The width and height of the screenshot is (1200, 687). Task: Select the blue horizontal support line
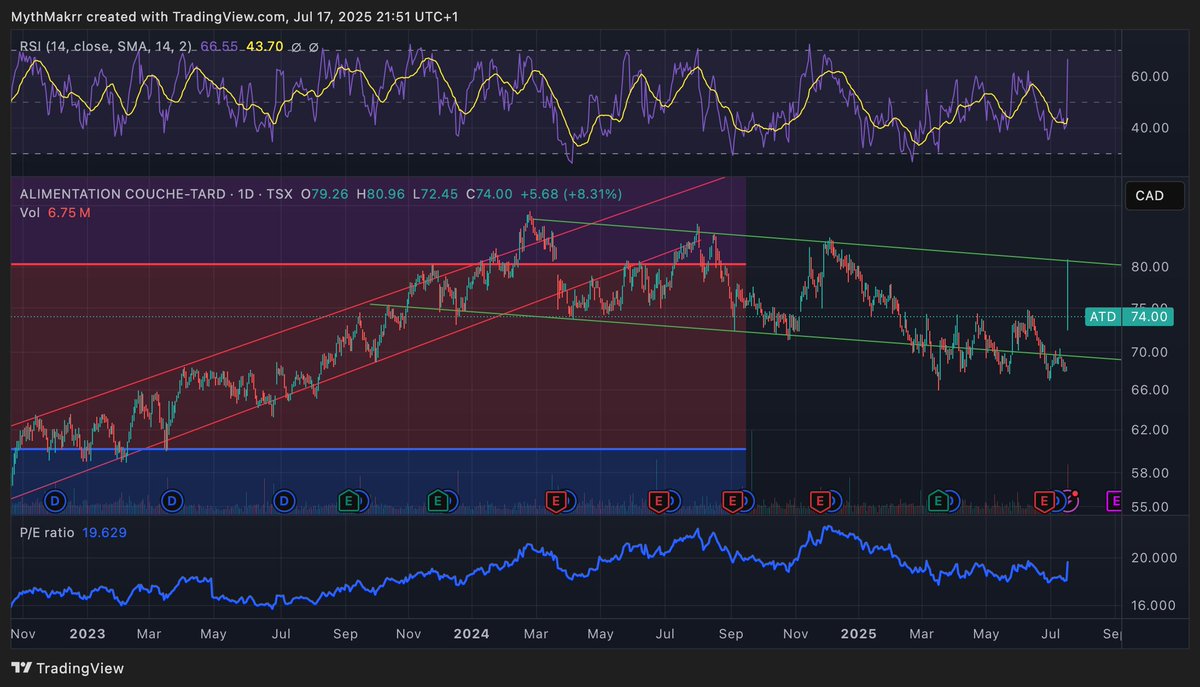(x=378, y=449)
